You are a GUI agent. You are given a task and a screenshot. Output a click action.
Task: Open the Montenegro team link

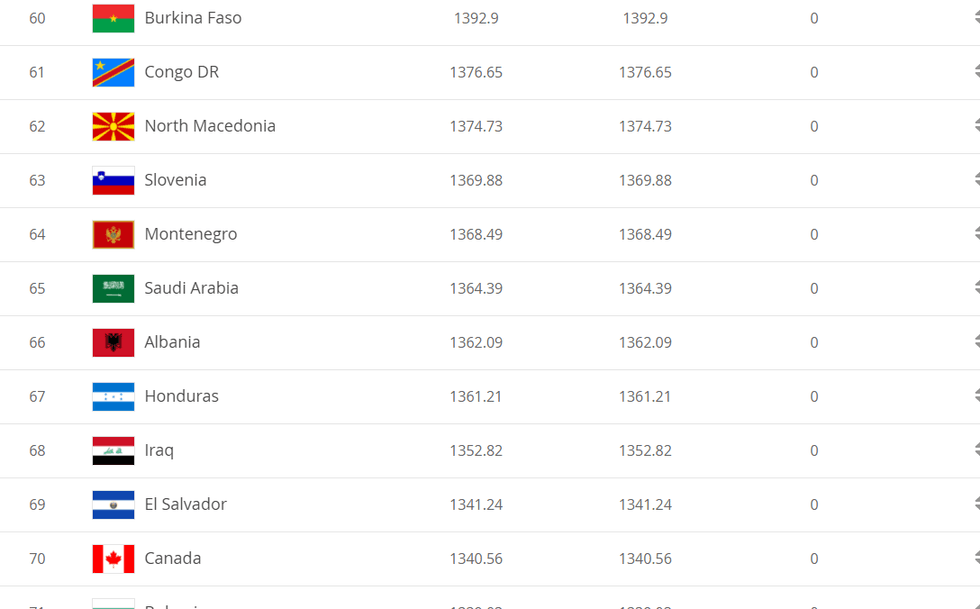pyautogui.click(x=191, y=234)
